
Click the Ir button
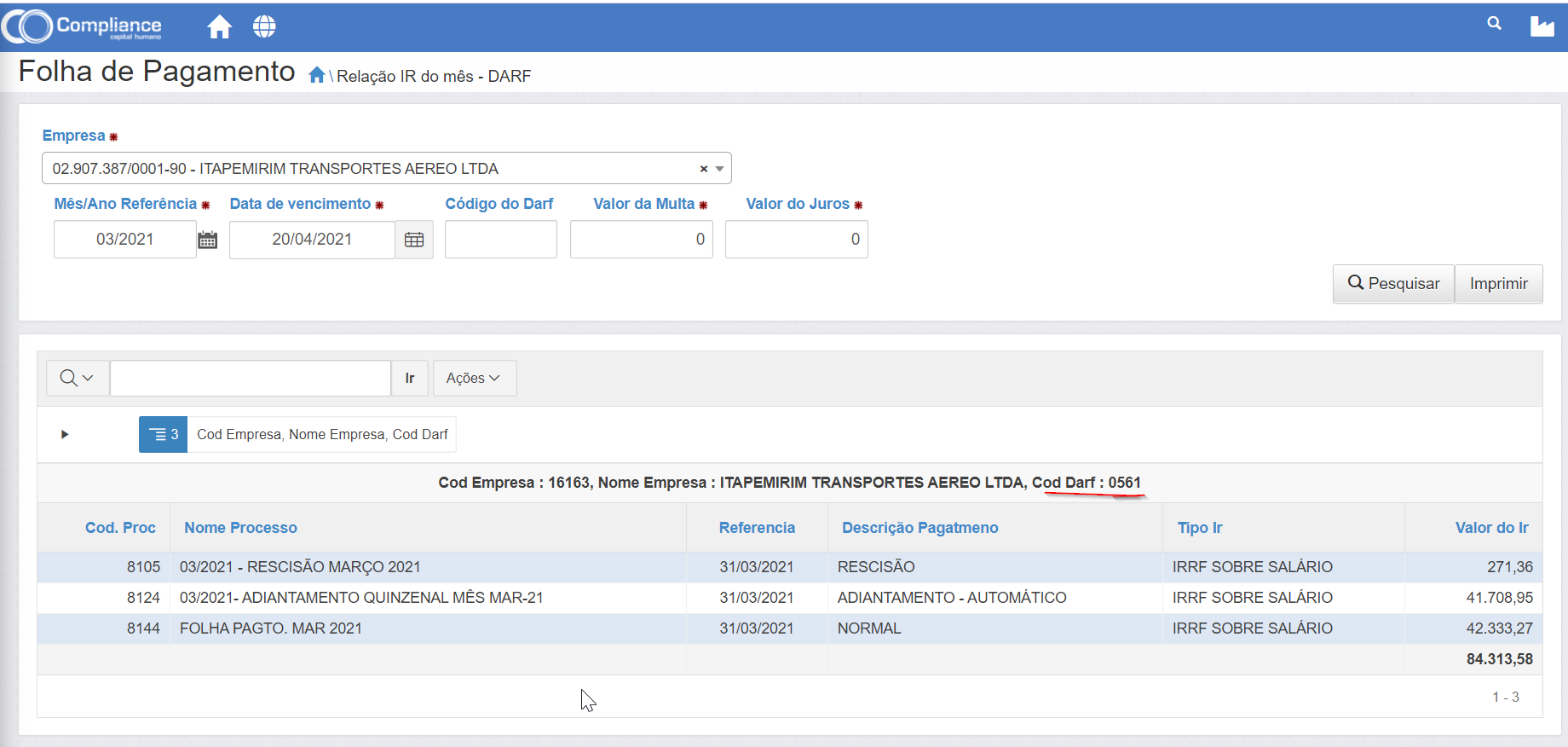pyautogui.click(x=410, y=378)
